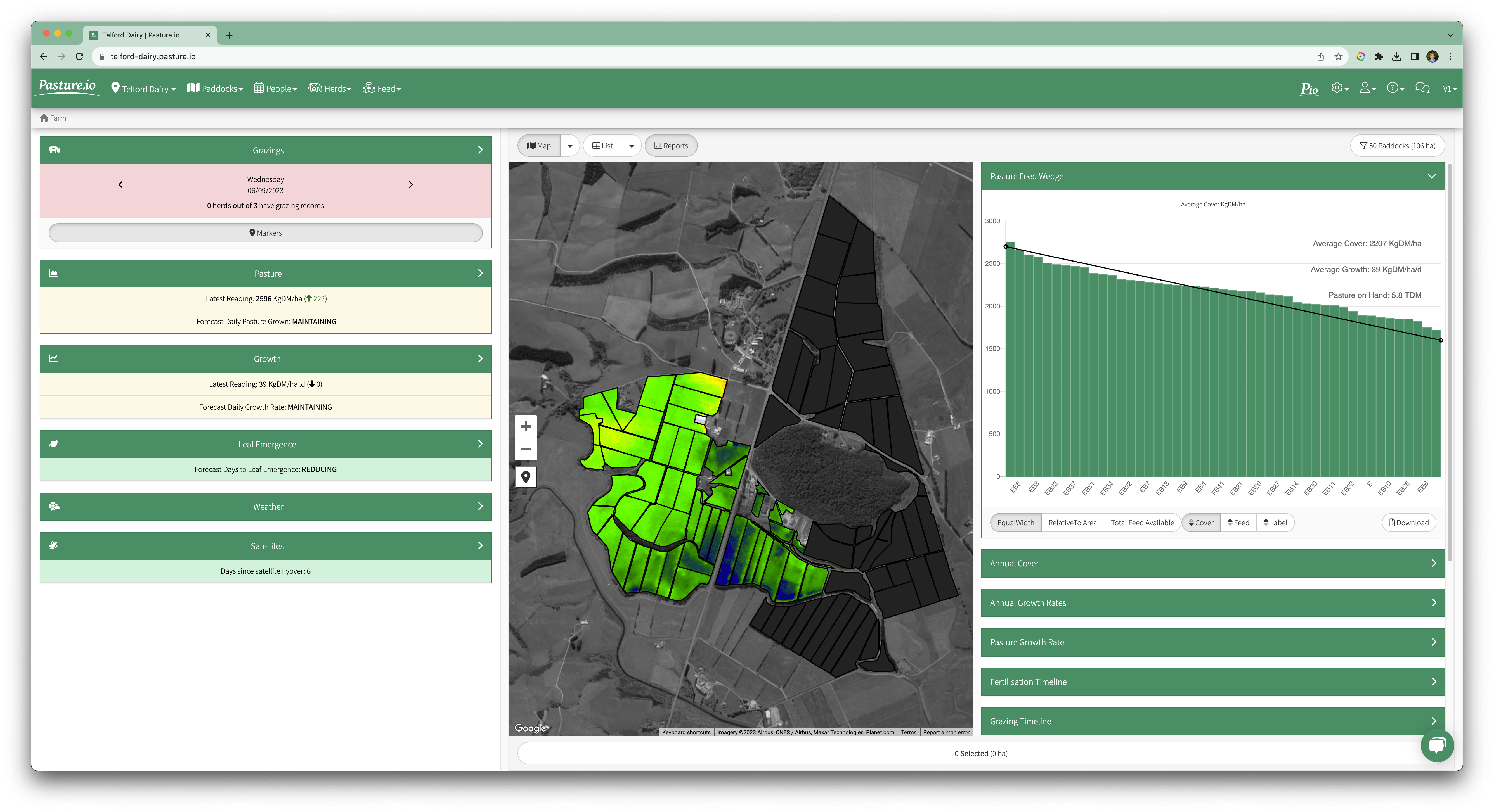This screenshot has width=1494, height=812.
Task: Open the Herds menu
Action: click(329, 89)
